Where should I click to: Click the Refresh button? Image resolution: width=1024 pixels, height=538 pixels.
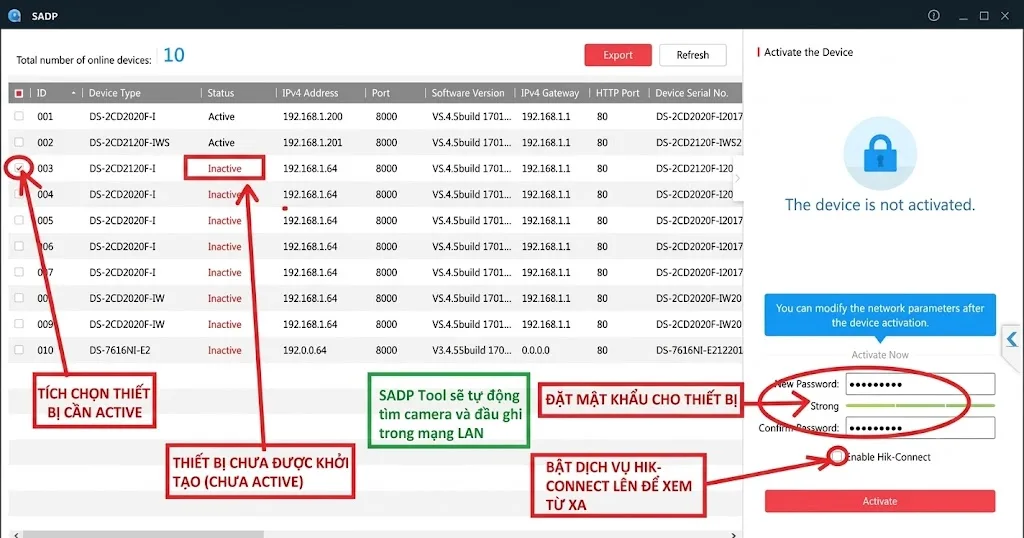pos(693,55)
